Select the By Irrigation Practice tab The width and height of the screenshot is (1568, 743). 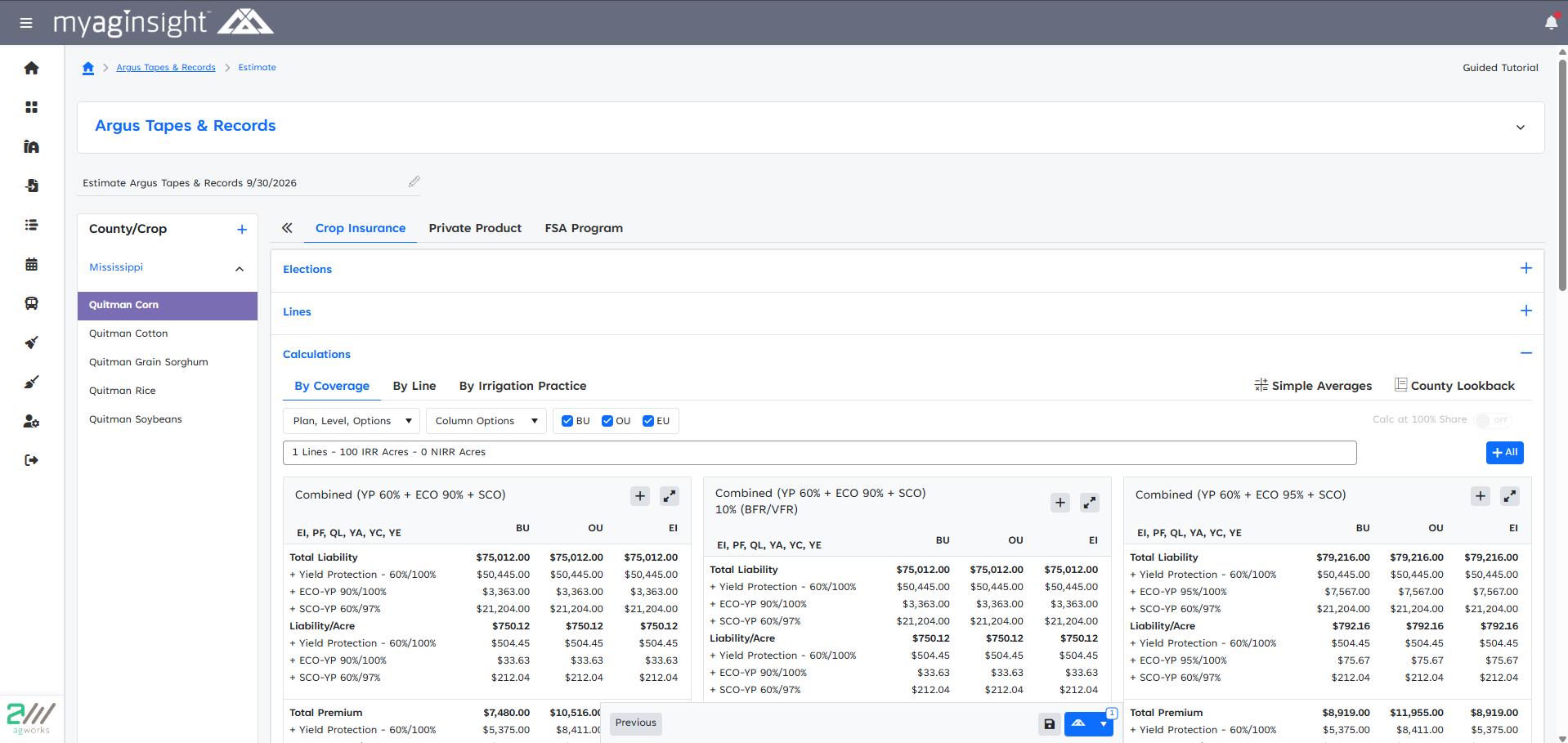click(522, 386)
